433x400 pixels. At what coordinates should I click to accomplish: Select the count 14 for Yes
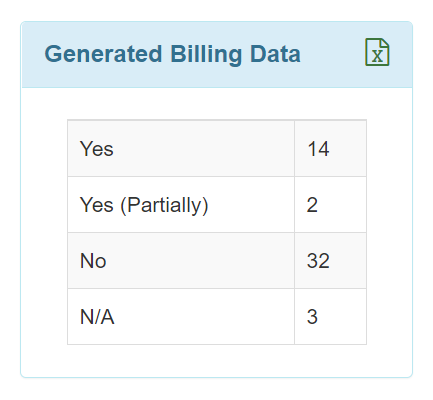[318, 149]
